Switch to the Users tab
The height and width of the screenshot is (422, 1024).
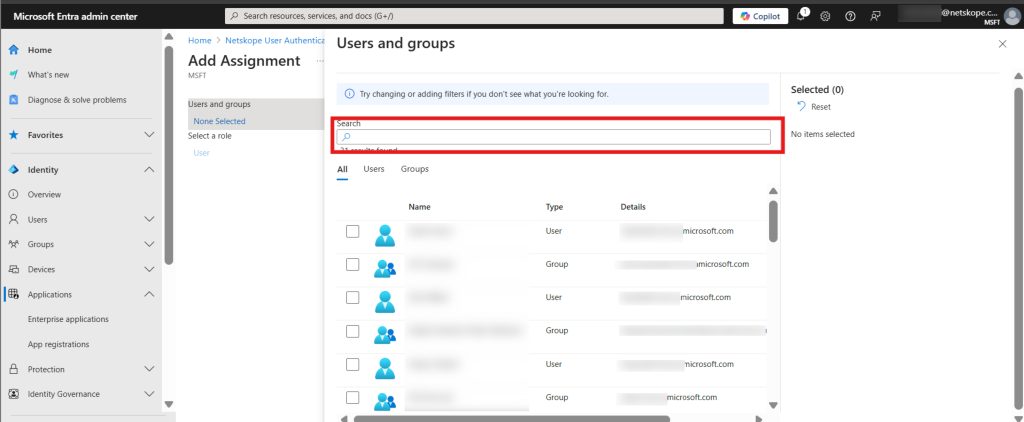(374, 169)
